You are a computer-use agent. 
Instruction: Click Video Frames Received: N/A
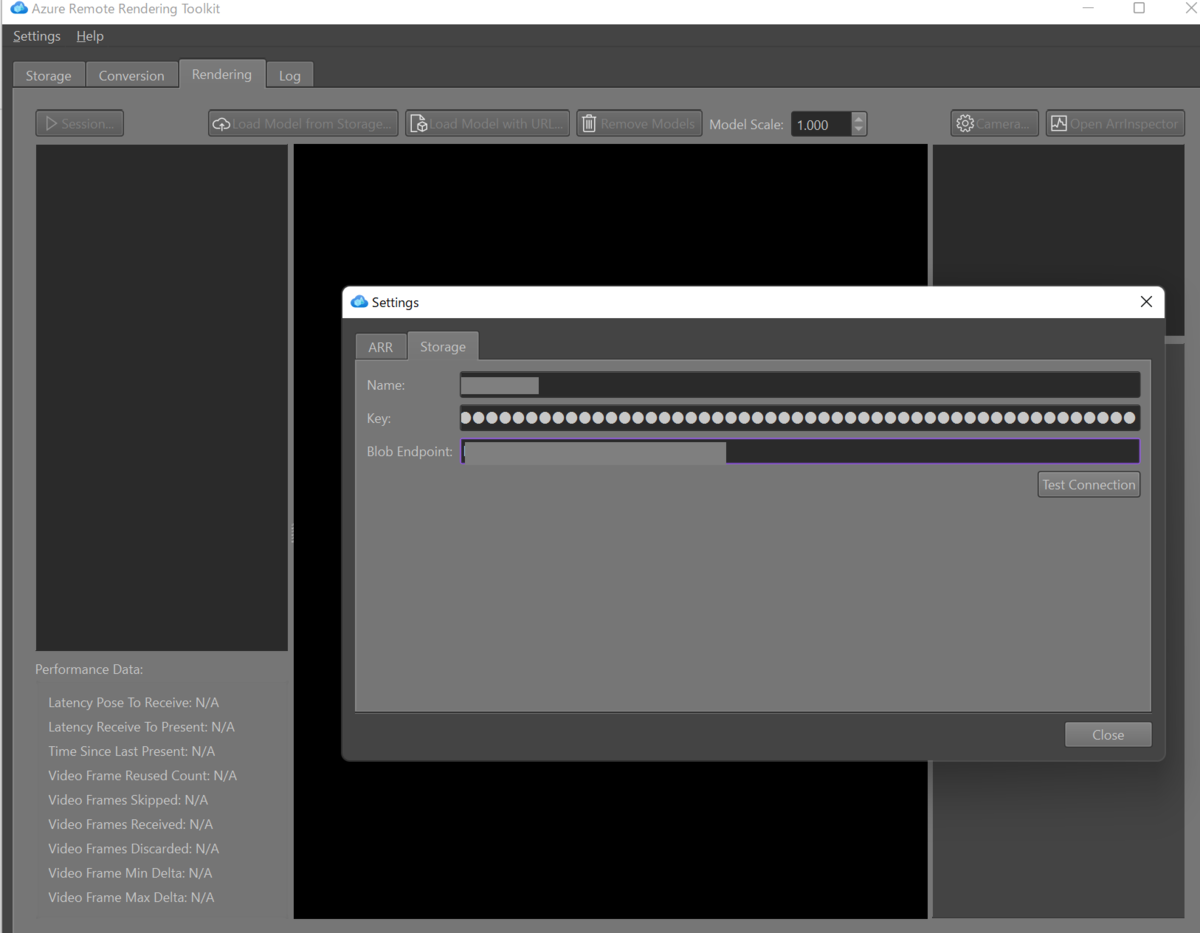pyautogui.click(x=130, y=824)
